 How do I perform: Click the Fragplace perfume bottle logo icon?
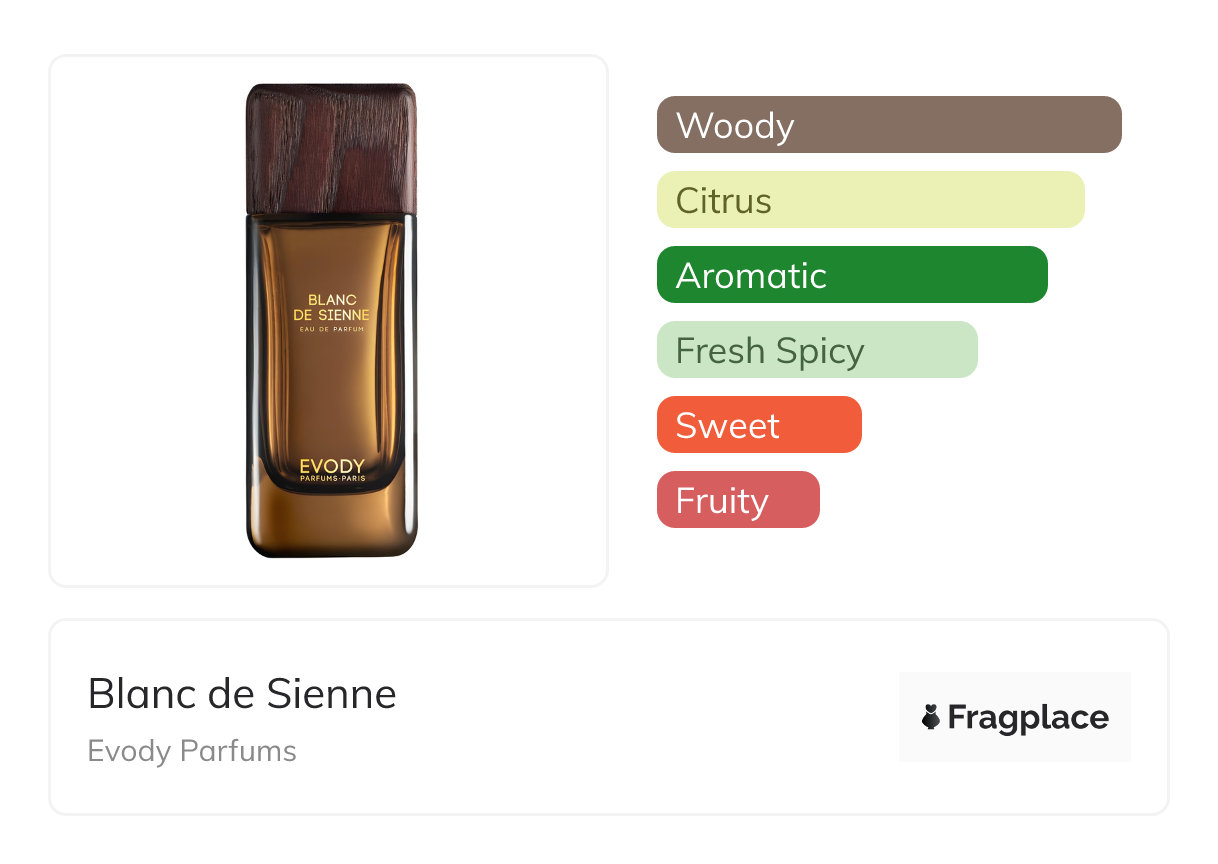point(931,717)
